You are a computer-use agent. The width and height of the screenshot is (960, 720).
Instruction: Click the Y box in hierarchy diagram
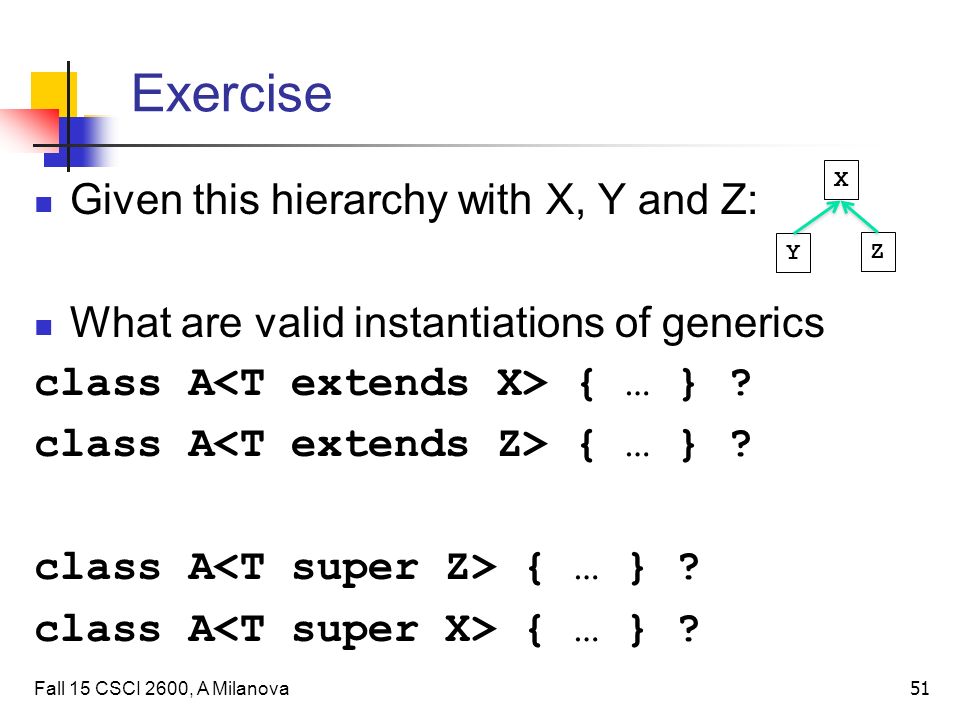tap(793, 252)
